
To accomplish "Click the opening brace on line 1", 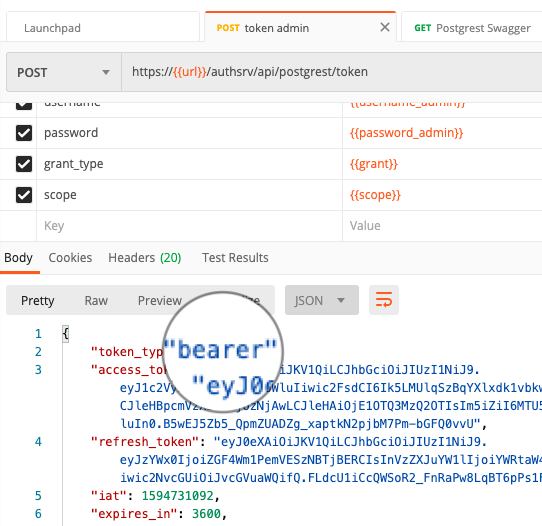I will (x=66, y=334).
